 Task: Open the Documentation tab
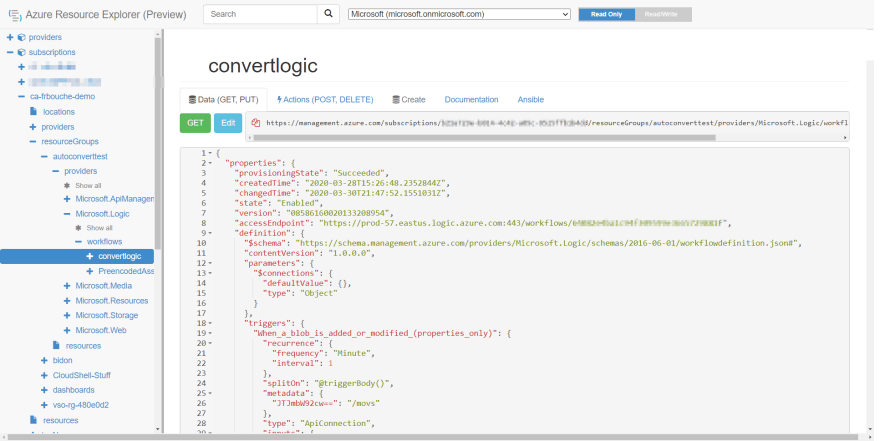[x=471, y=99]
